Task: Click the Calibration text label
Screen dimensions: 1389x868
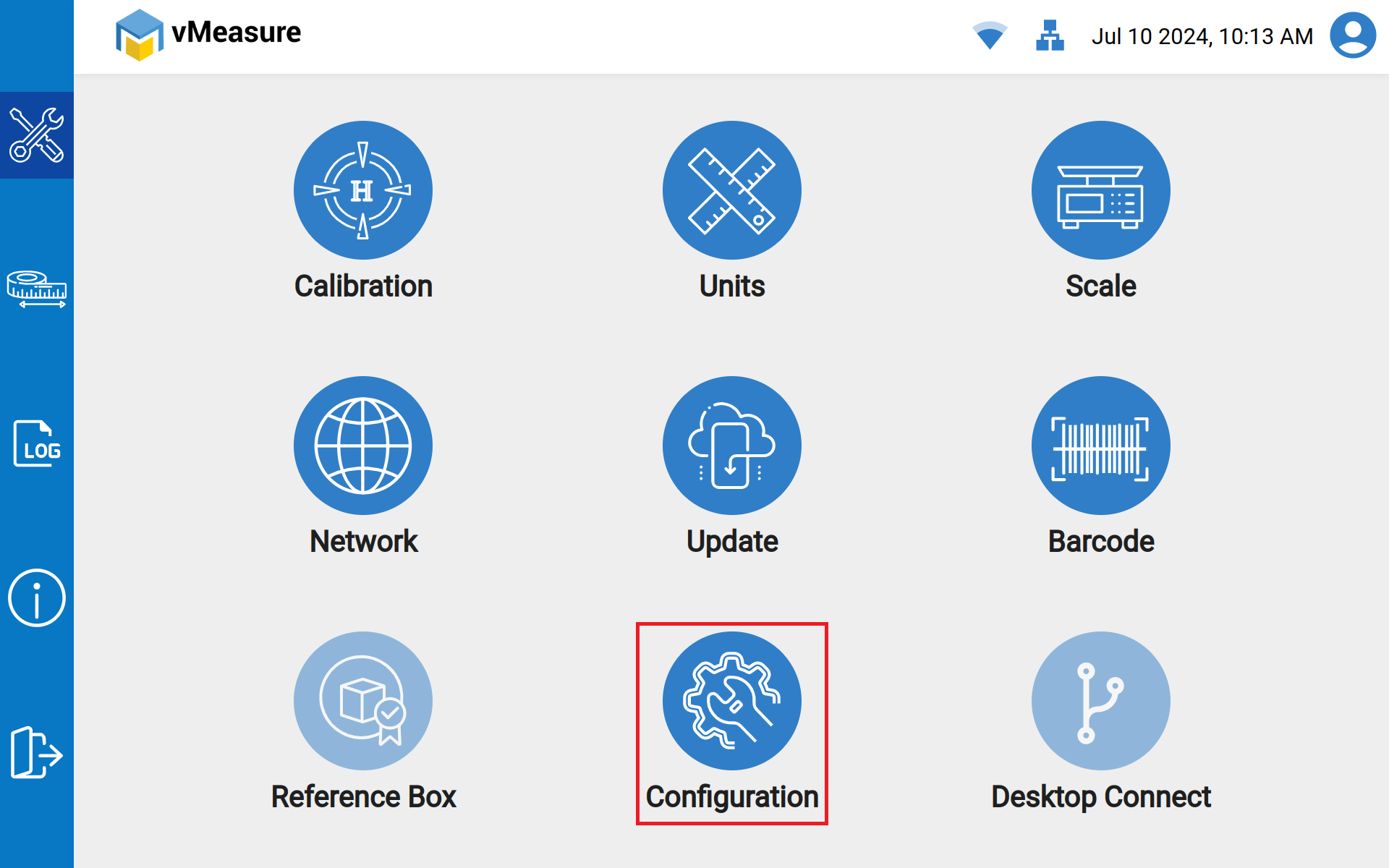Action: tap(363, 286)
